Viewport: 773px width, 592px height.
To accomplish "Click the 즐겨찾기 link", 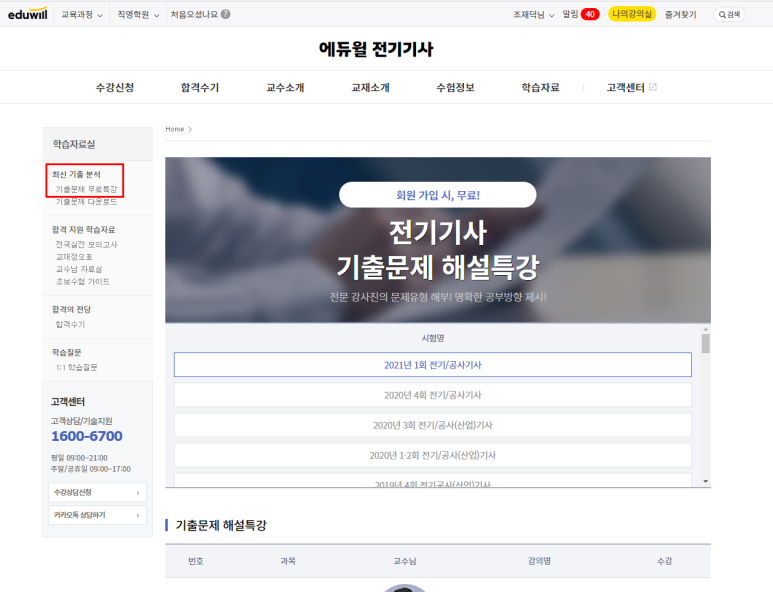I will (x=680, y=15).
